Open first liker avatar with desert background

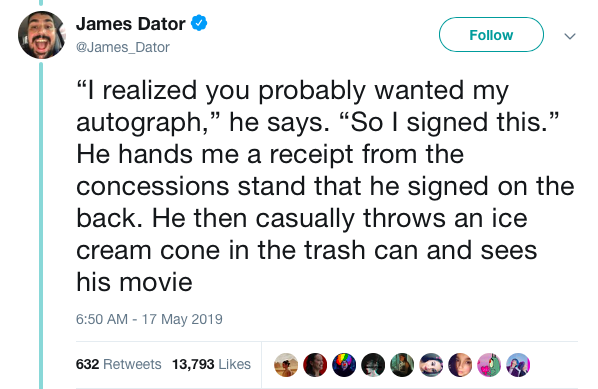pos(286,365)
